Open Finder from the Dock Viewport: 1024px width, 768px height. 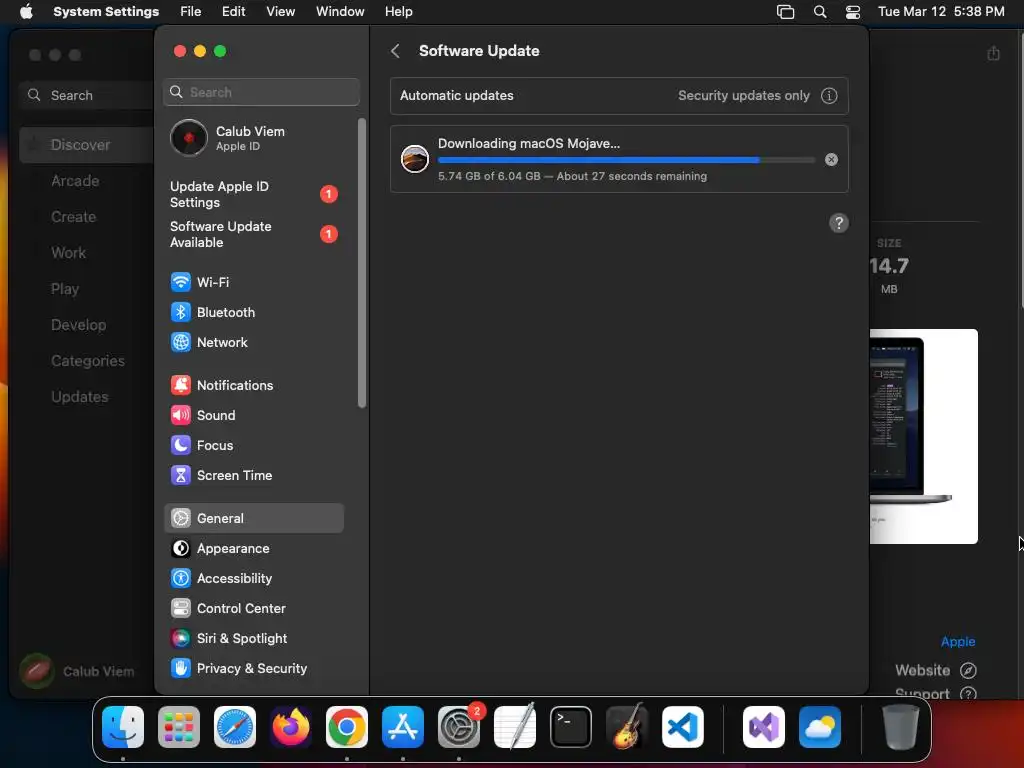point(123,727)
